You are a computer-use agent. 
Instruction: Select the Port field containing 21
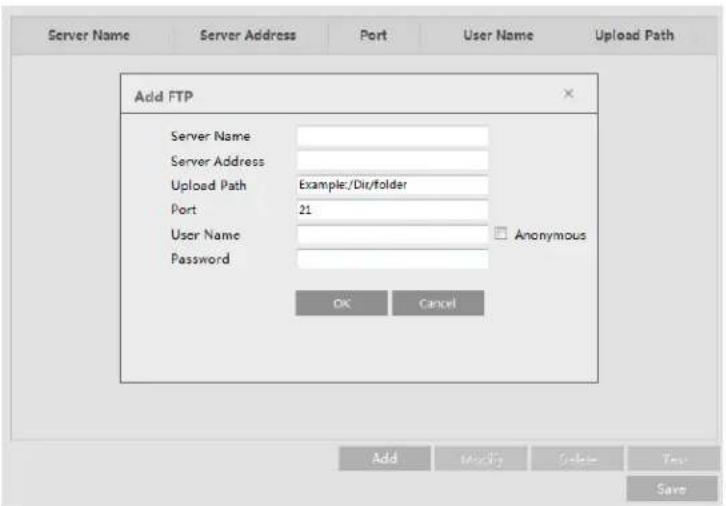pos(392,210)
